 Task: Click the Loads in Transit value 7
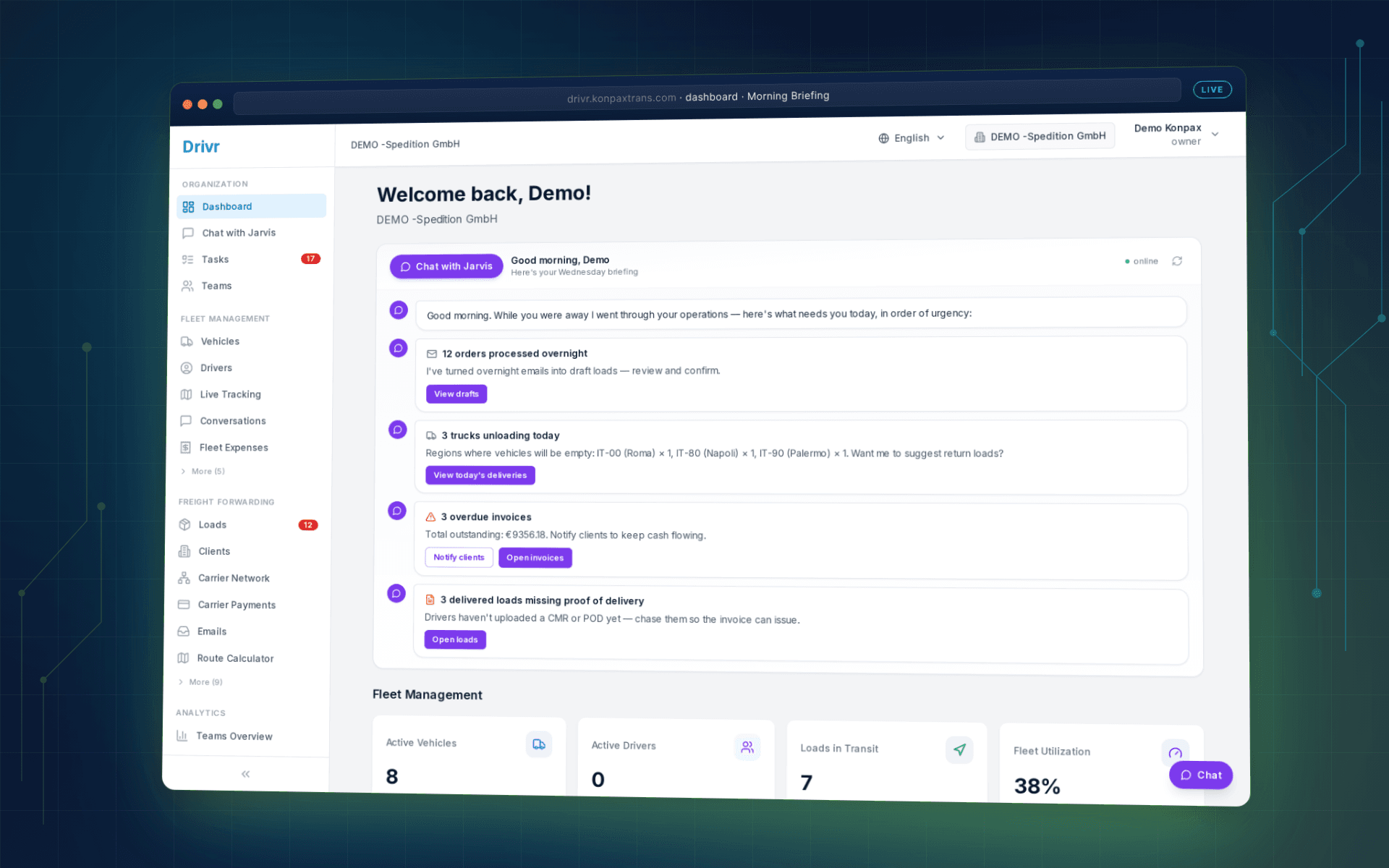pos(807,783)
